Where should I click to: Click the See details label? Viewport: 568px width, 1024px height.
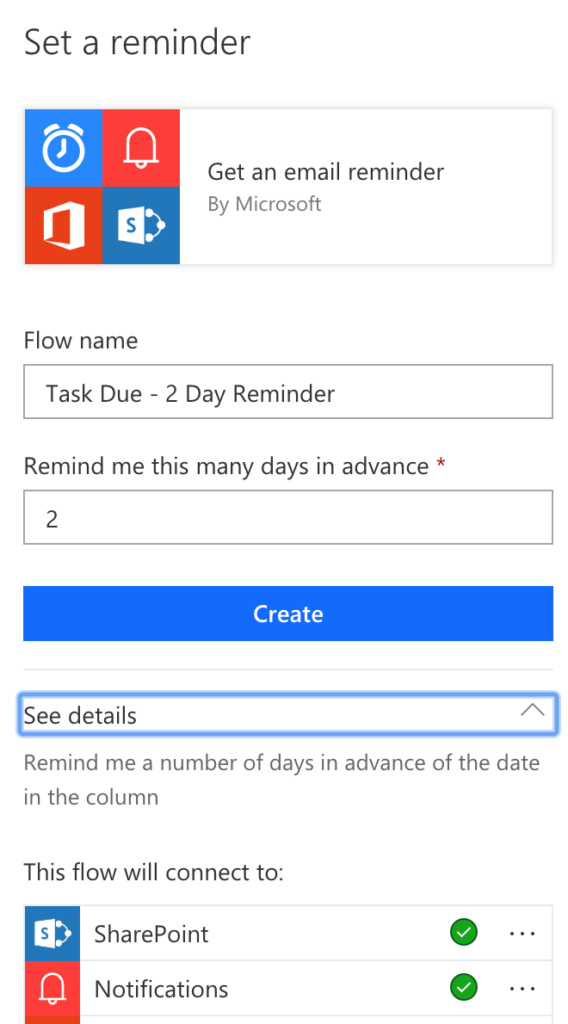click(x=80, y=716)
